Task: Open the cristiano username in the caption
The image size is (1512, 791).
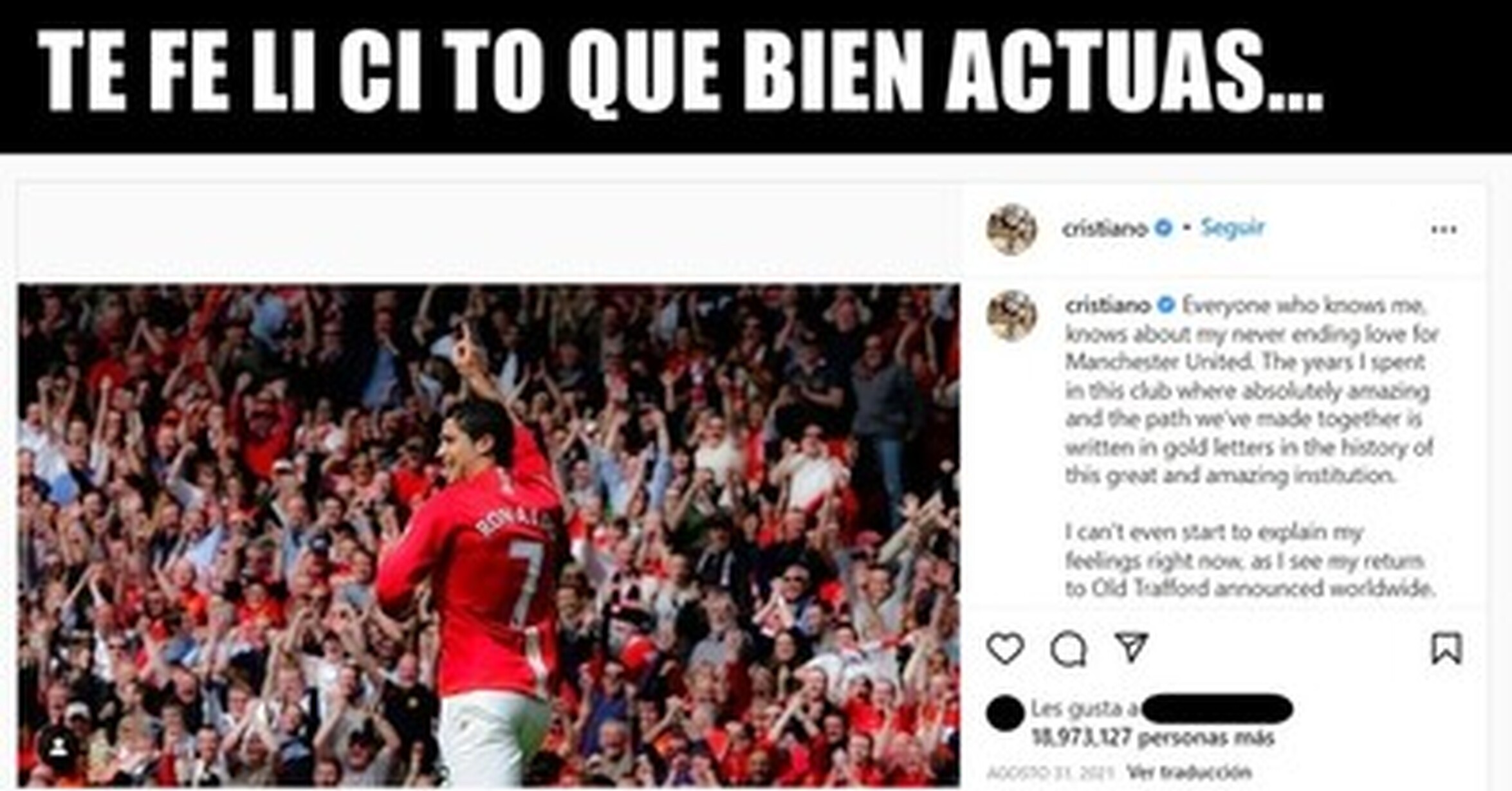Action: [1107, 305]
